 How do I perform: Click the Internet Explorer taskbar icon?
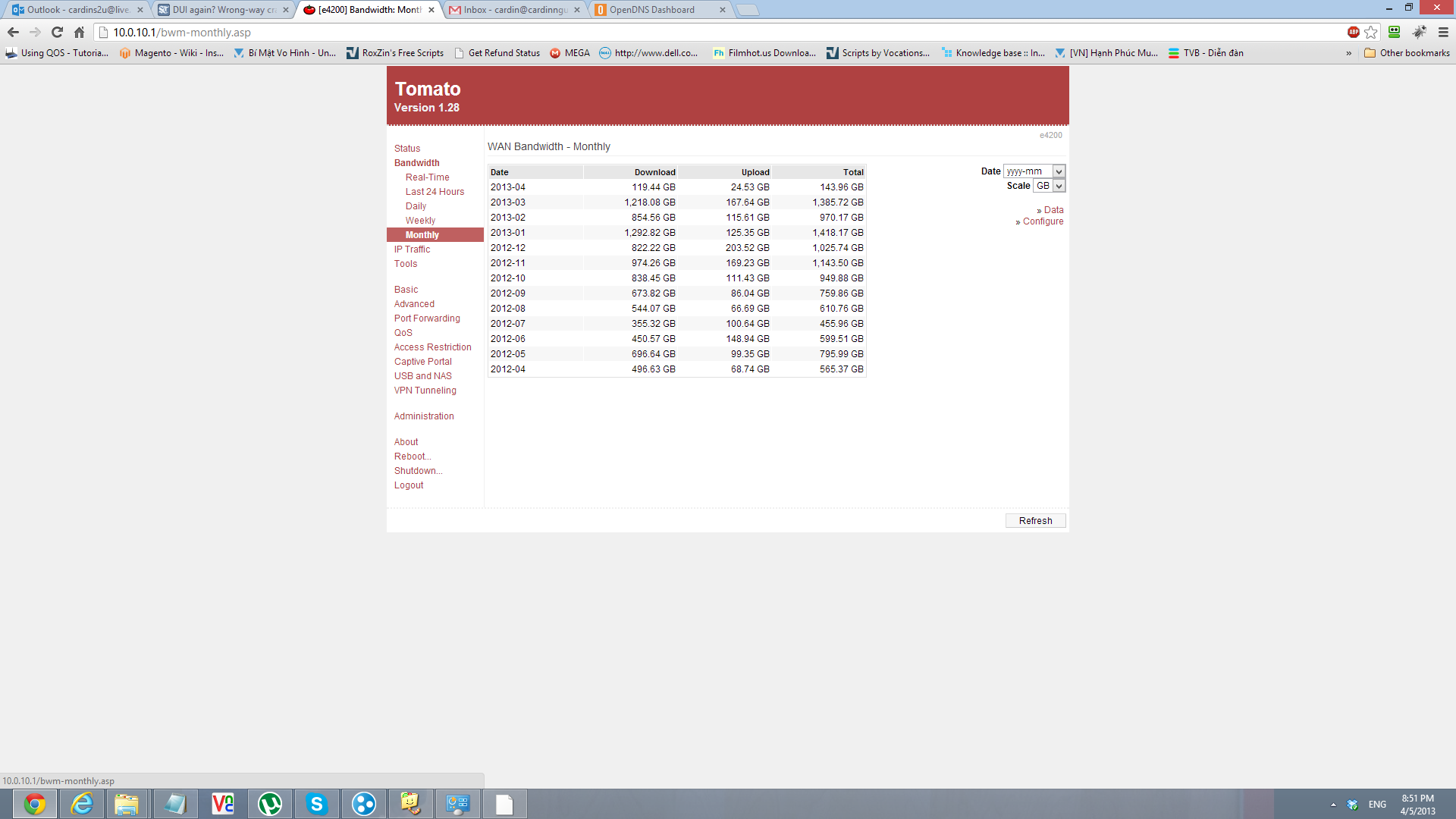[82, 804]
